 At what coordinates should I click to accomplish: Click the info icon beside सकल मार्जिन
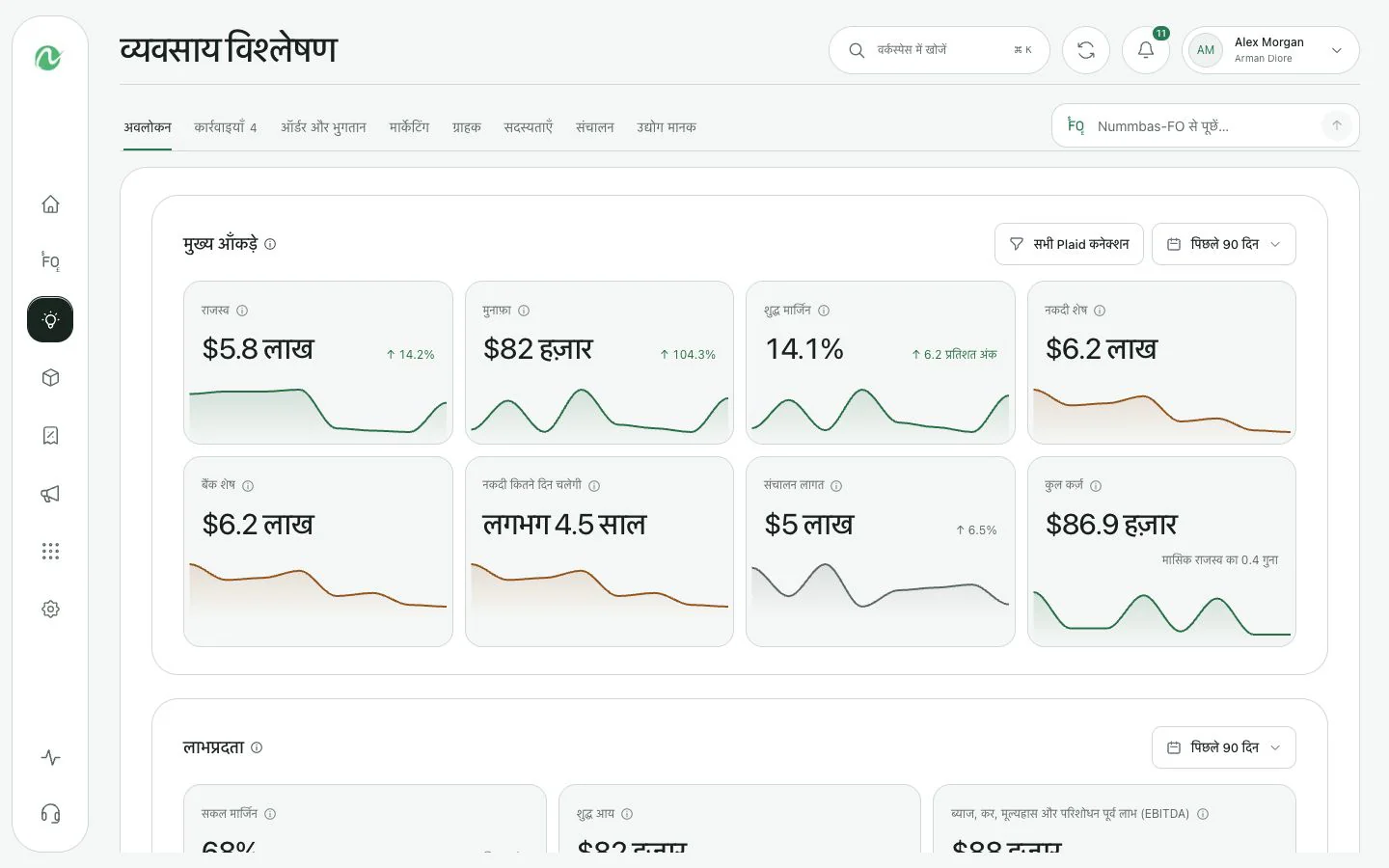(x=270, y=814)
